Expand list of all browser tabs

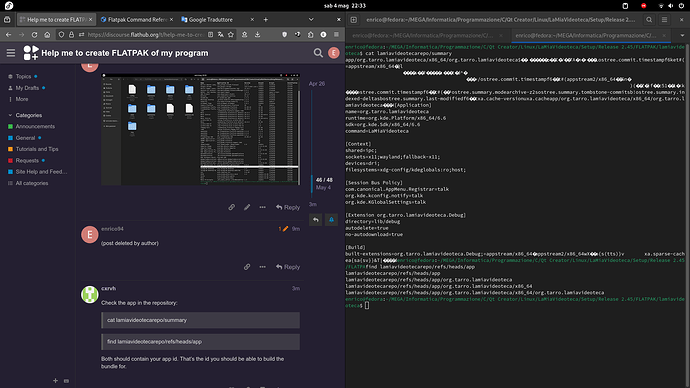[x=311, y=20]
